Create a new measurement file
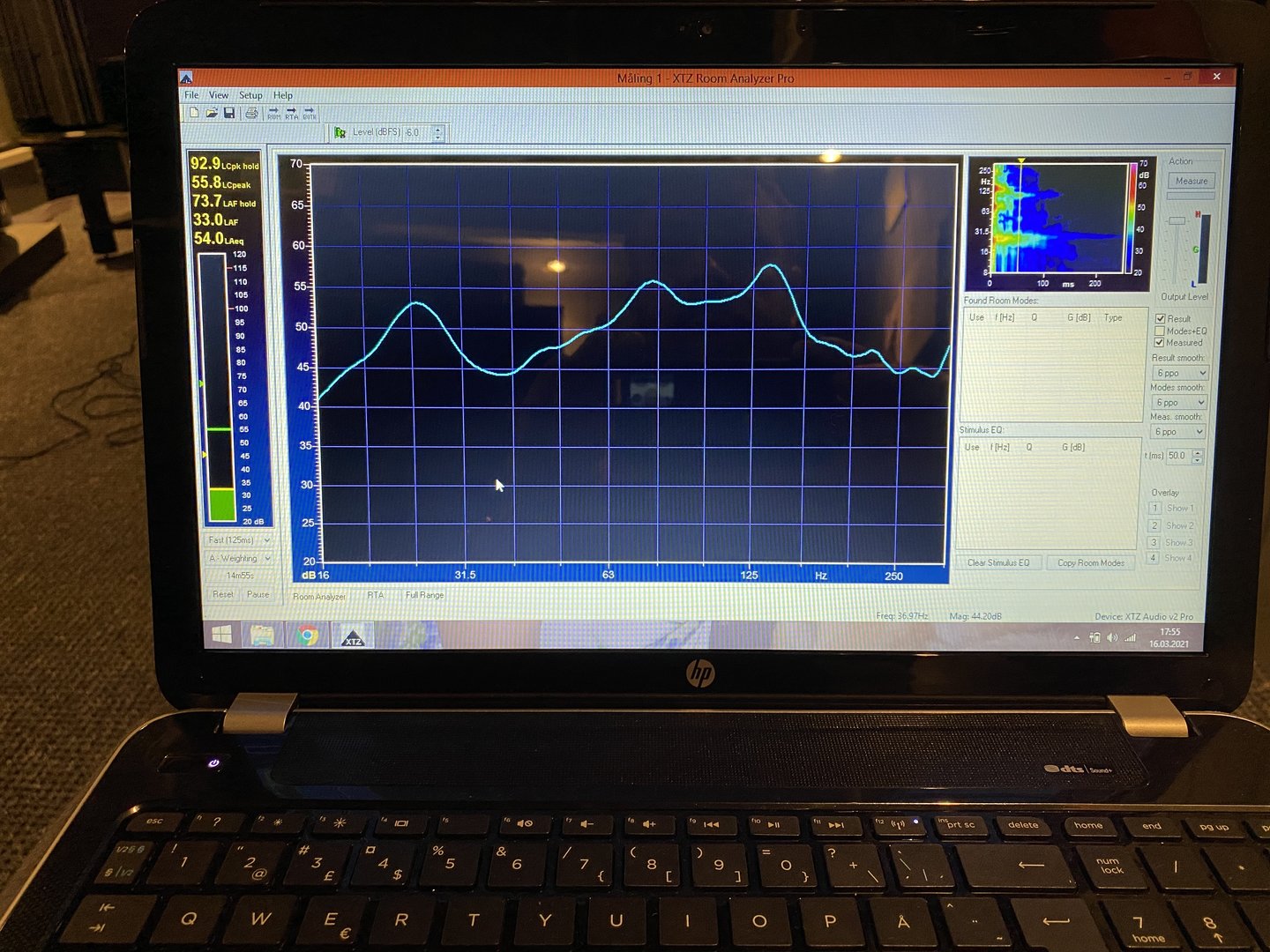1270x952 pixels. coord(194,113)
